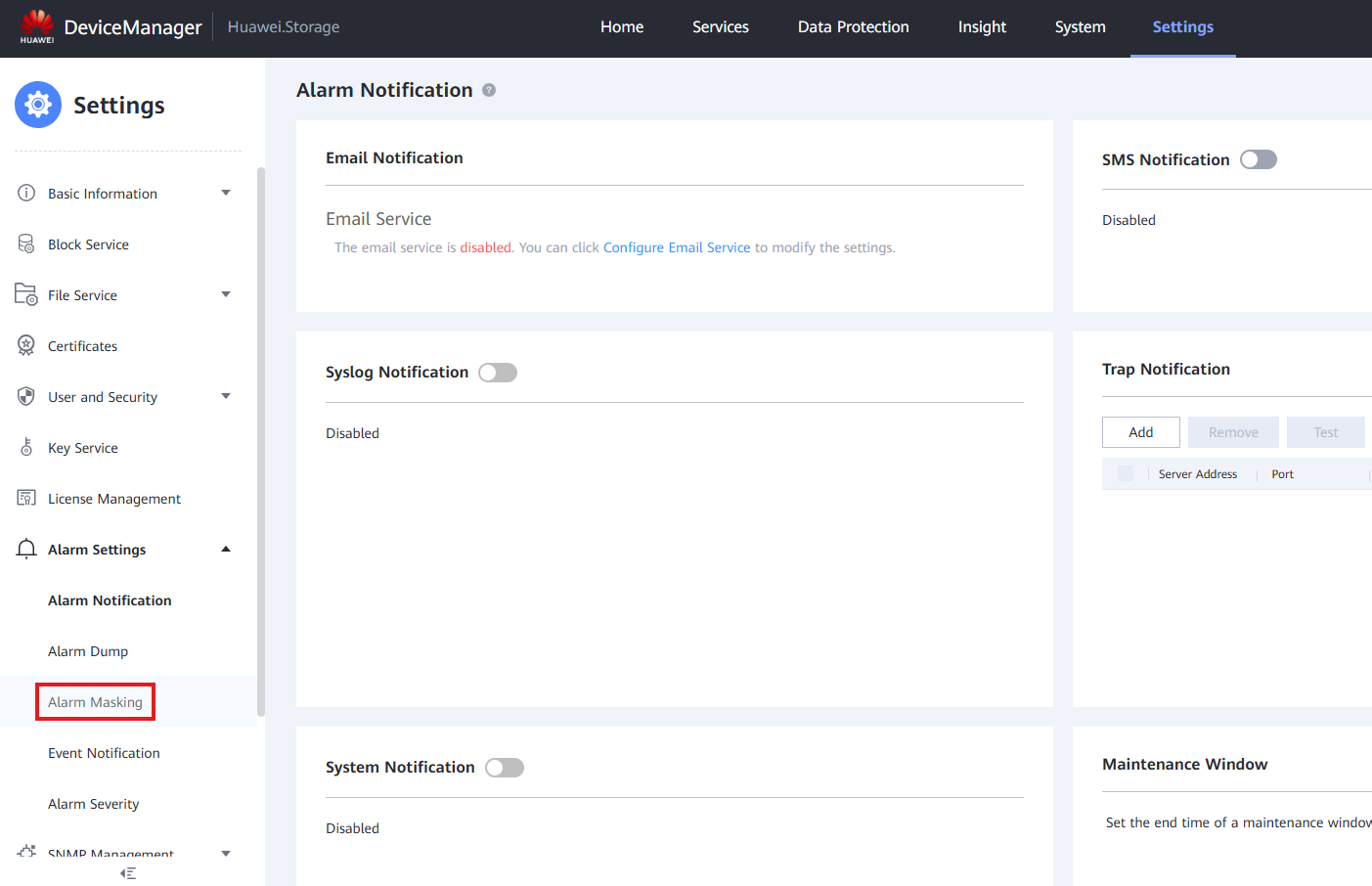
Task: Click the Alarm Settings bell icon
Action: (26, 550)
